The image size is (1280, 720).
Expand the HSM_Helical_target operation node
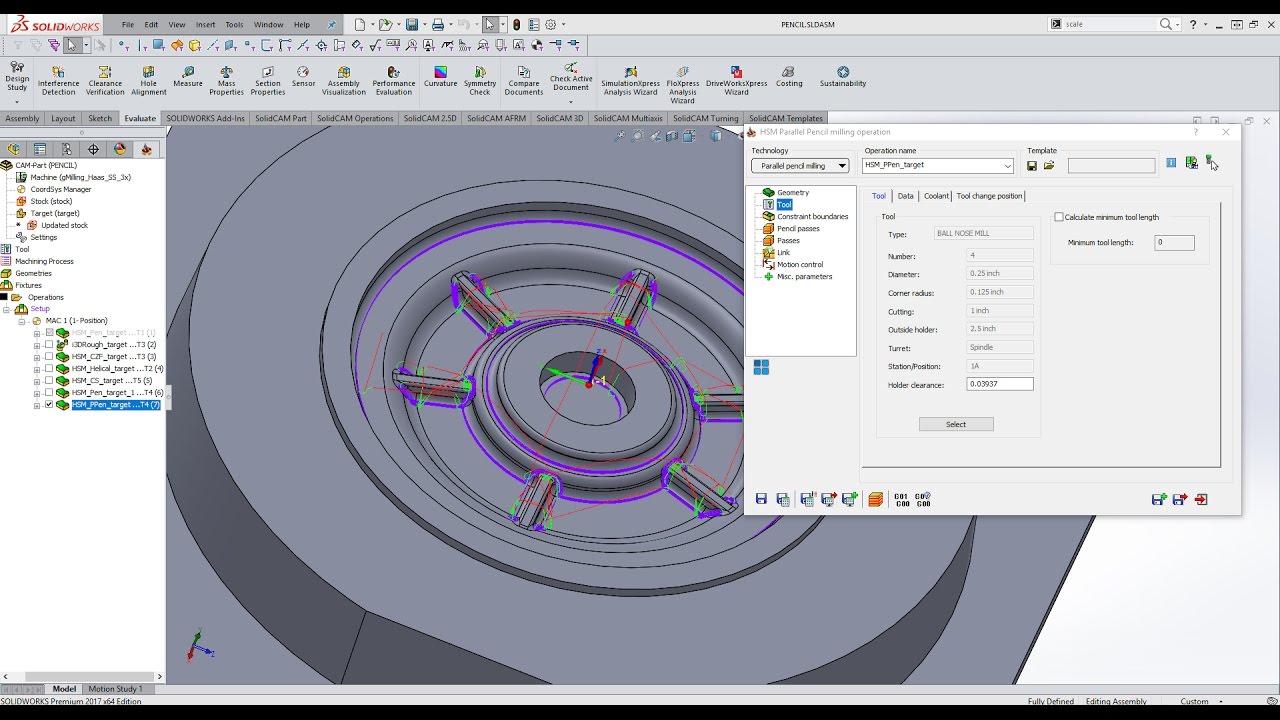[37, 369]
